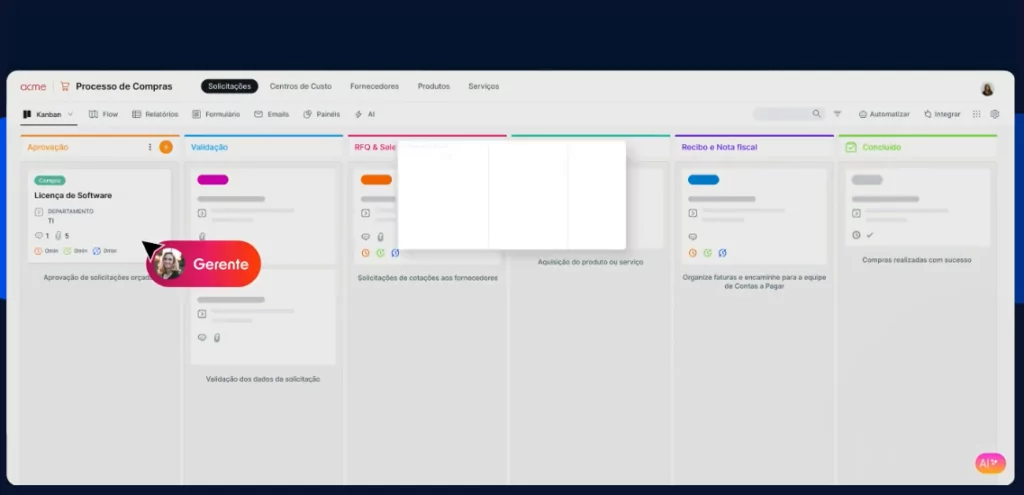Click the Automatizar button
This screenshot has height=495, width=1024.
pos(884,114)
